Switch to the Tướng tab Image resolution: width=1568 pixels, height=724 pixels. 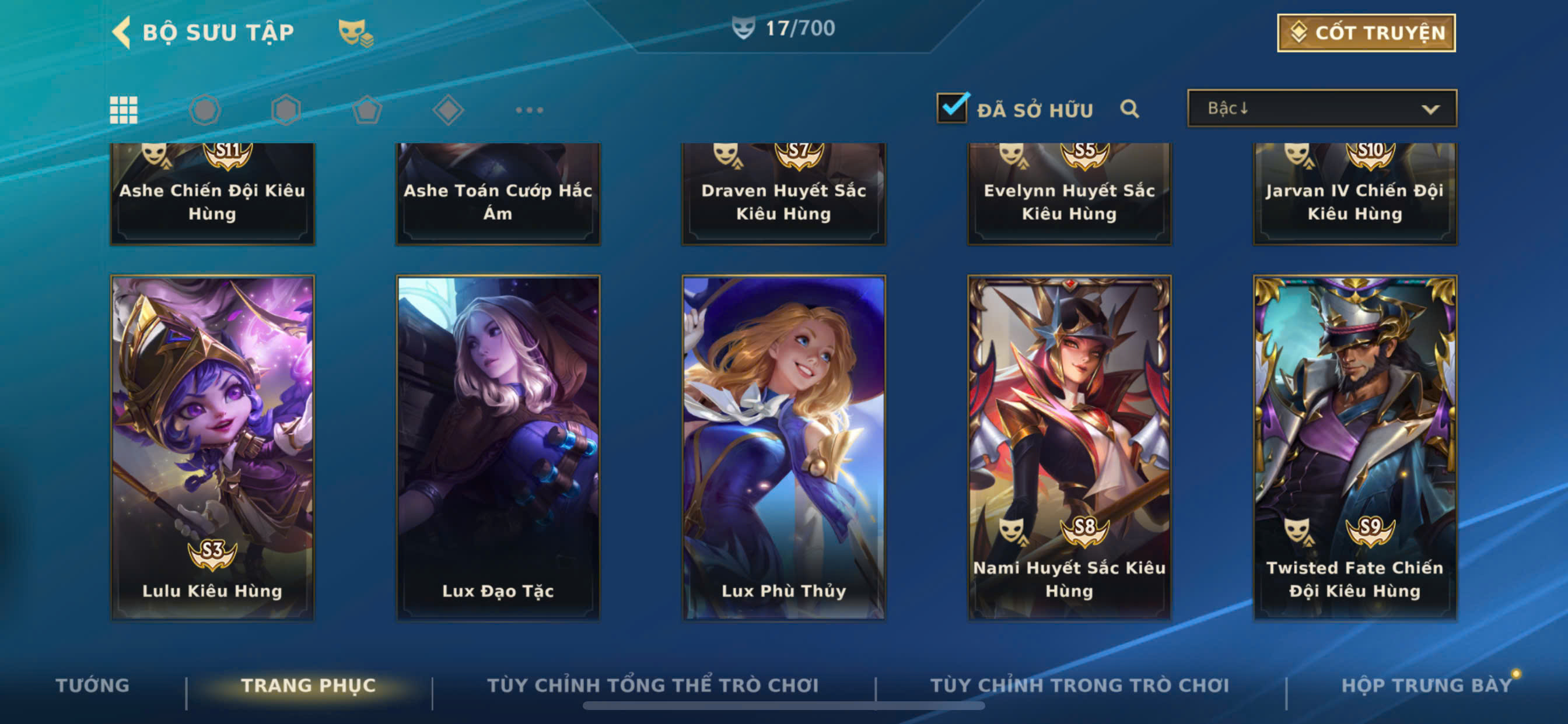point(93,685)
